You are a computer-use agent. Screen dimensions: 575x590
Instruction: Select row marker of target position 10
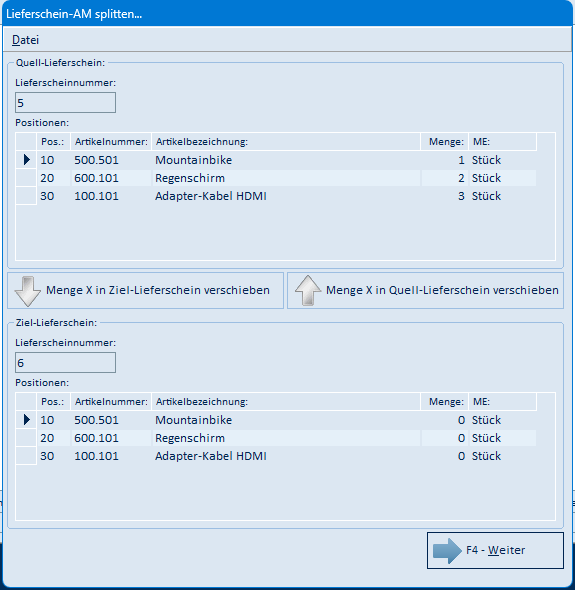26,420
